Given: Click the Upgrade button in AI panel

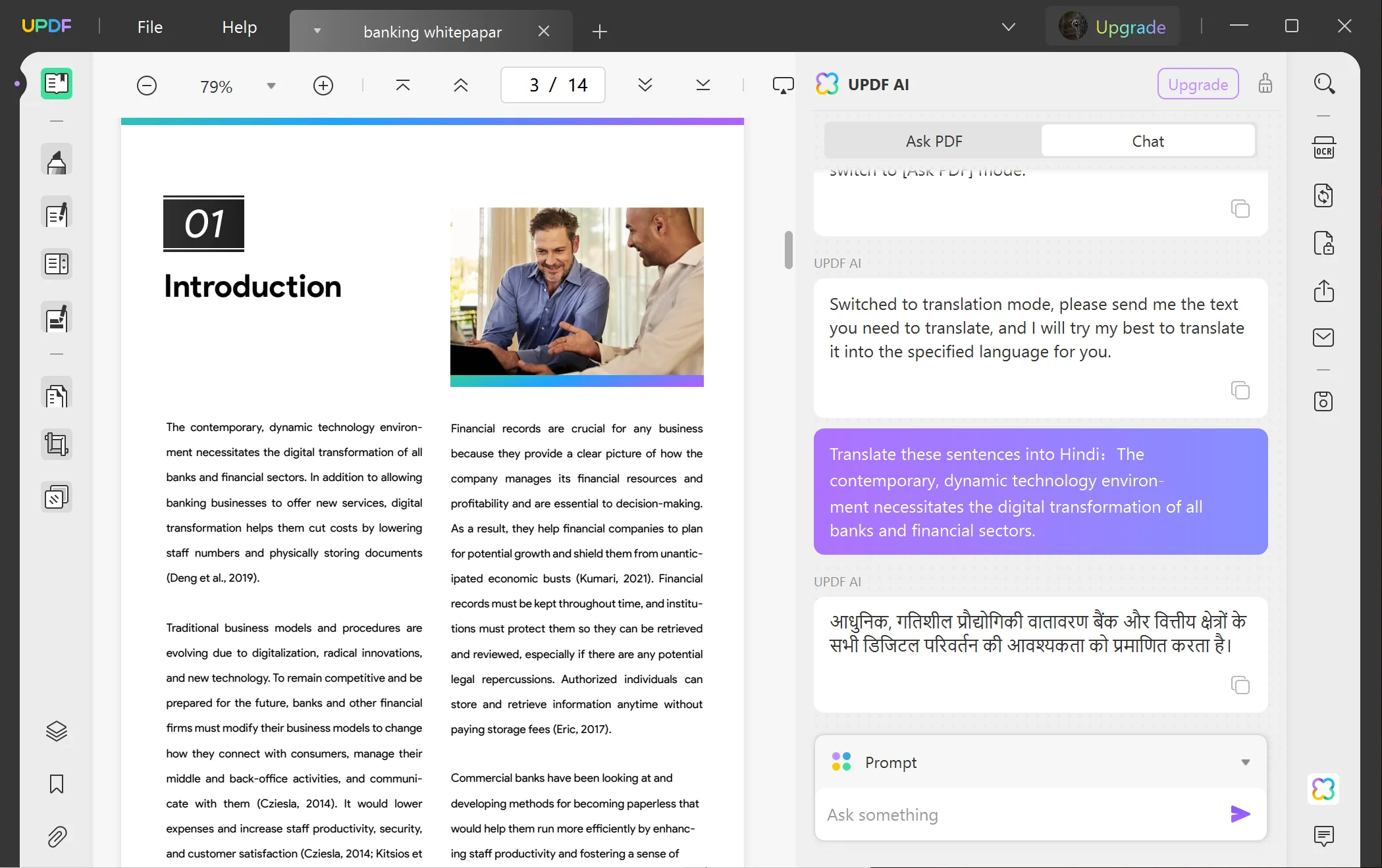Looking at the screenshot, I should click(1197, 84).
